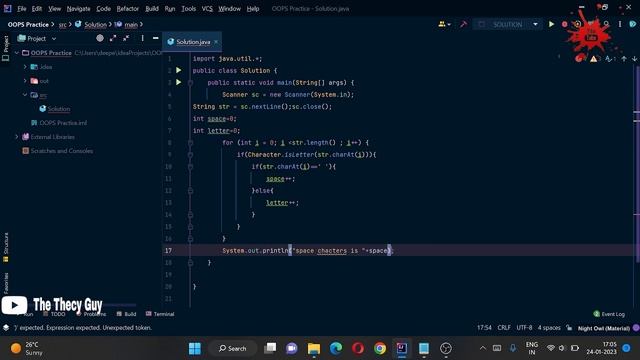This screenshot has height=360, width=640.
Task: Open Google Chrome from the taskbar
Action: click(x=380, y=348)
